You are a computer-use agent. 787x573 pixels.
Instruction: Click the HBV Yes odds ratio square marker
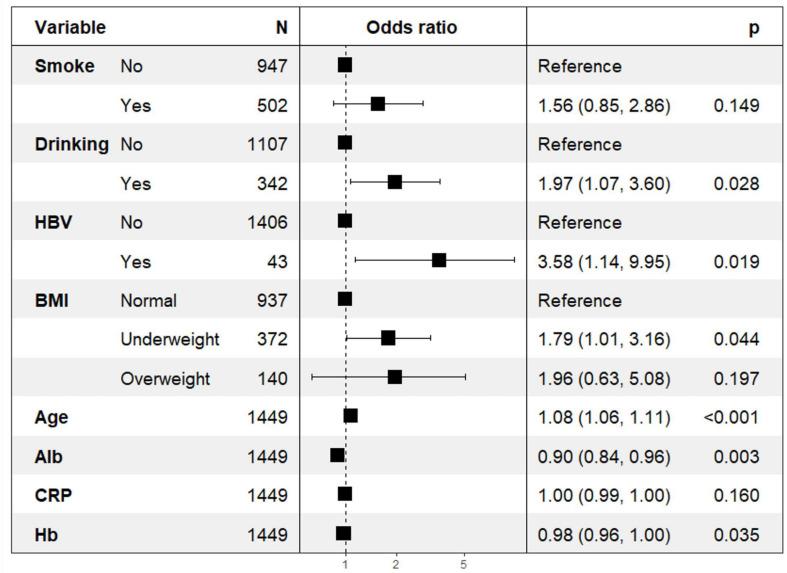pos(439,260)
